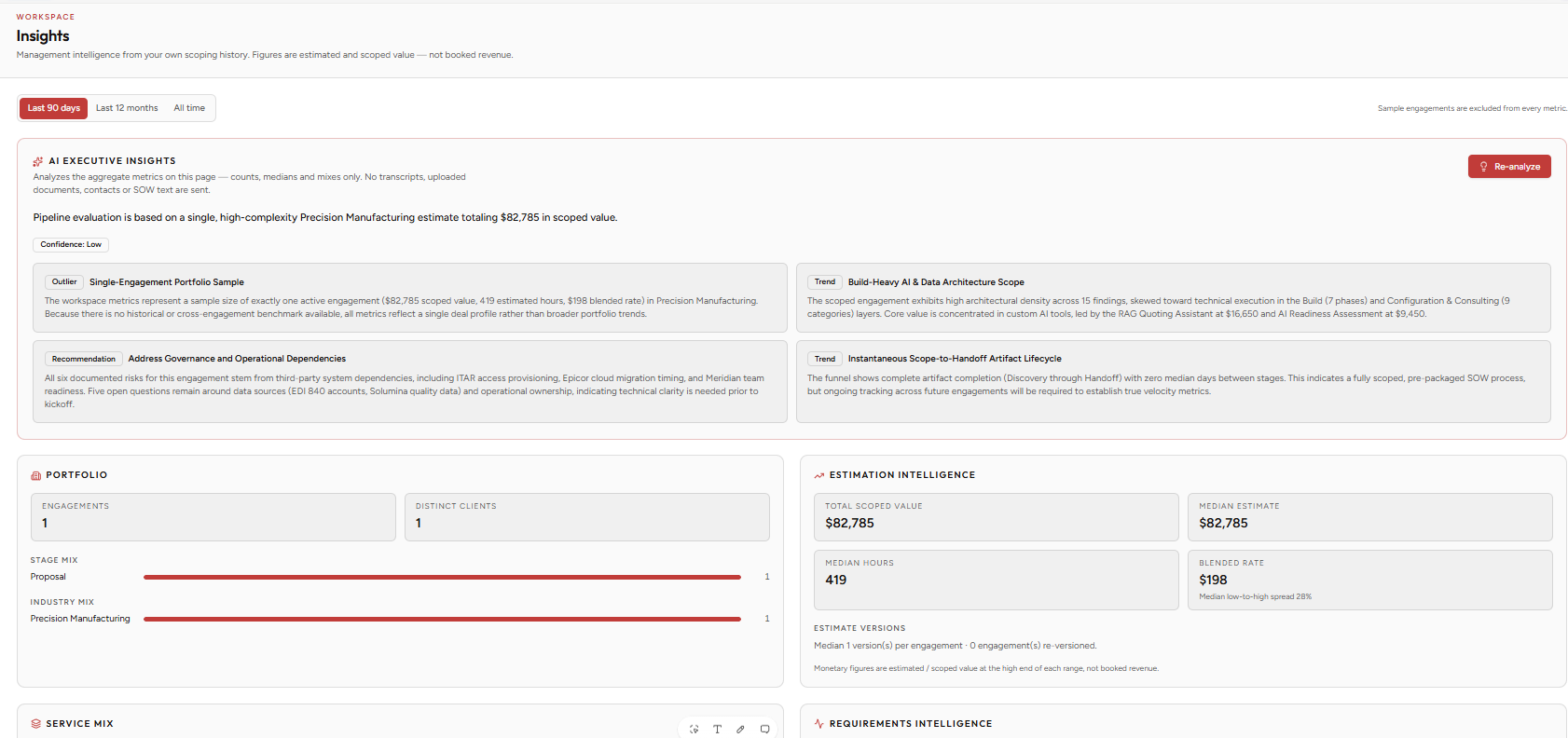
Task: Click the Estimation Intelligence trend icon
Action: [819, 475]
